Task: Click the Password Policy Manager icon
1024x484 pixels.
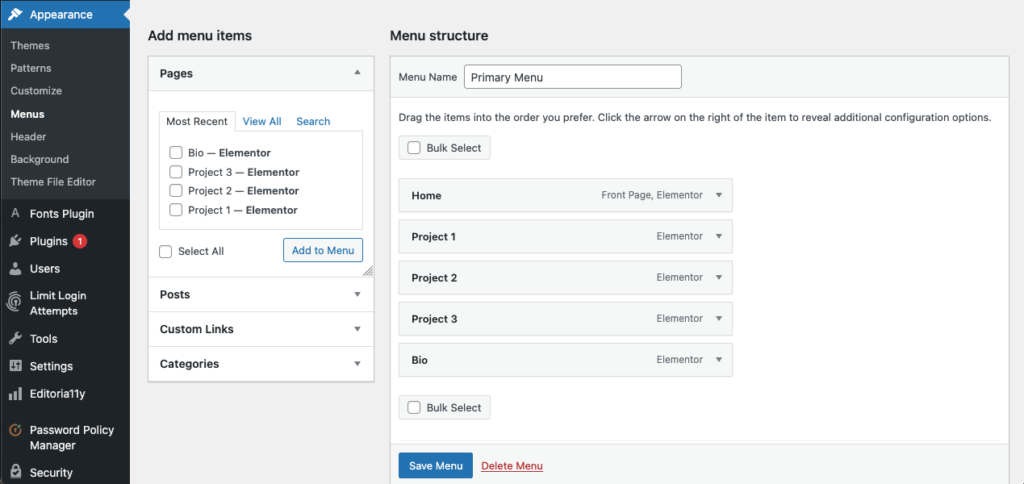Action: click(16, 430)
